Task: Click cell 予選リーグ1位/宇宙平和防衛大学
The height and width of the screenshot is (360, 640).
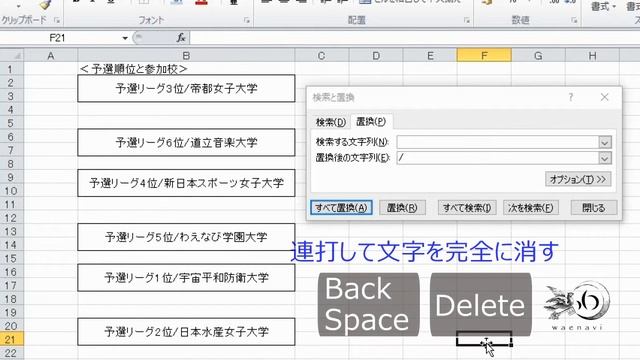Action: [186, 278]
